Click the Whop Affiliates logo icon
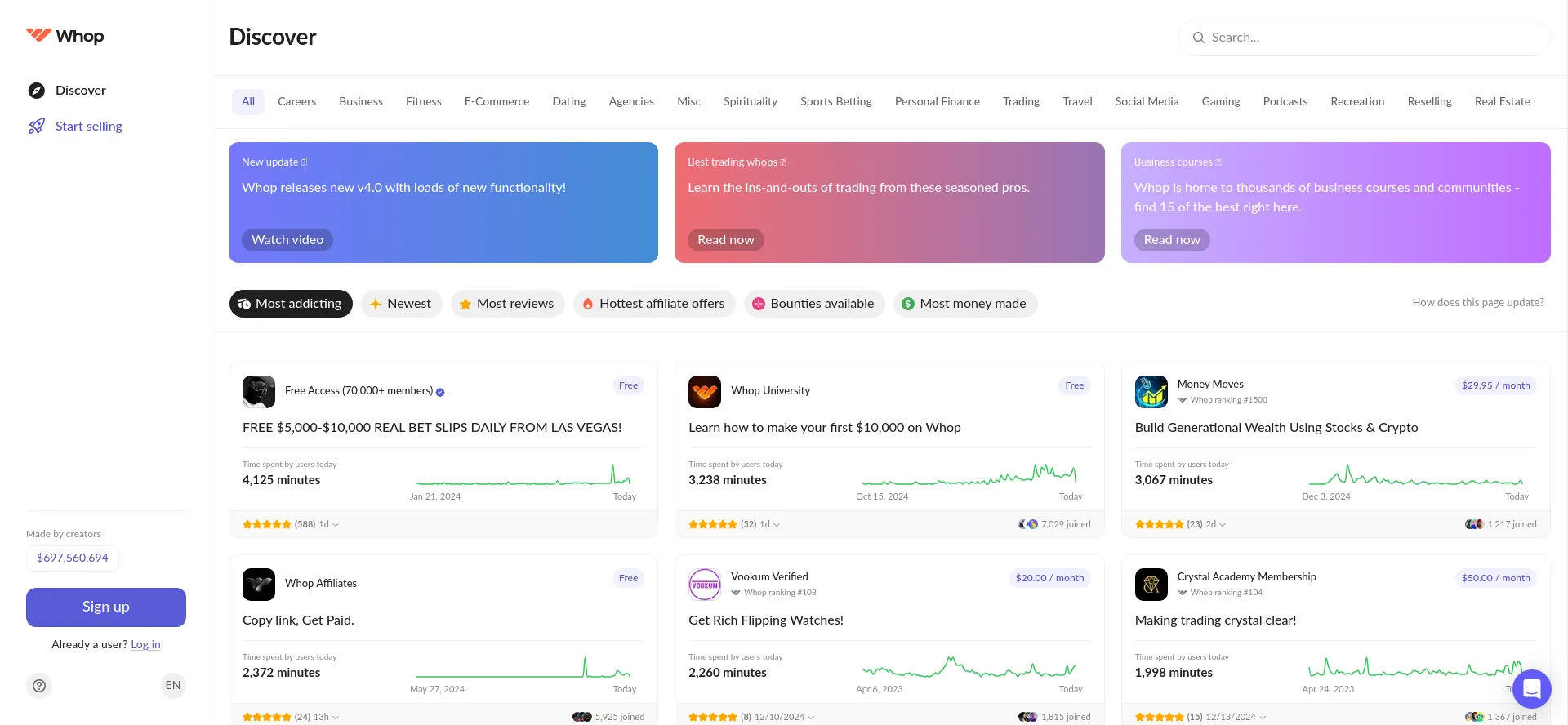This screenshot has height=725, width=1568. point(259,585)
